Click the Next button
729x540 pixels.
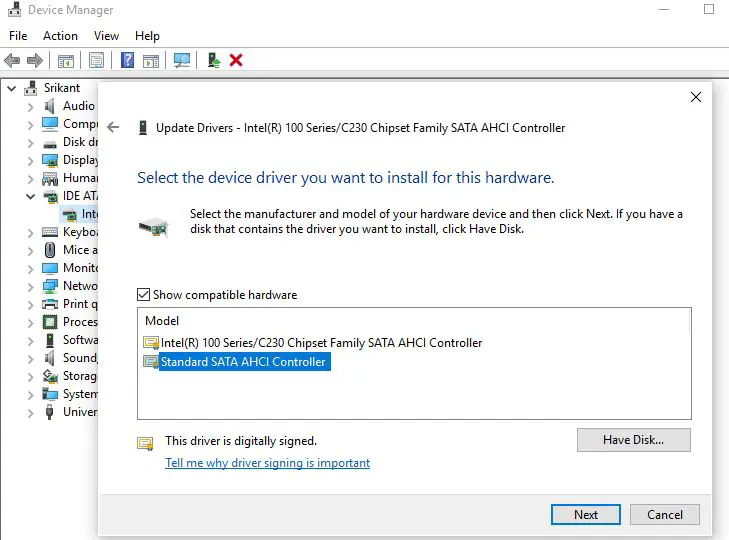[x=585, y=515]
